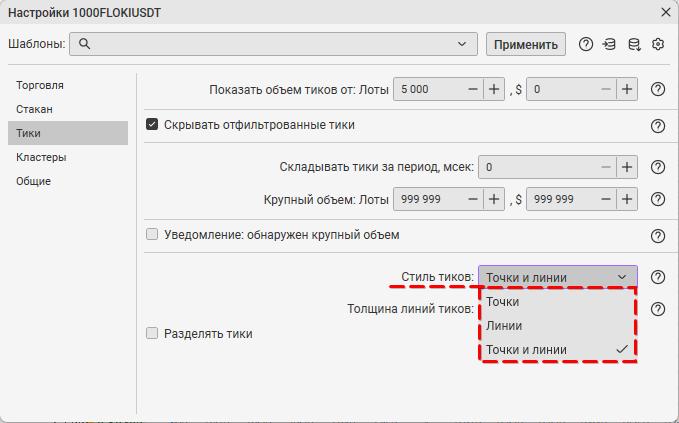Expand the Шаблоны template dropdown
The image size is (679, 423).
461,44
